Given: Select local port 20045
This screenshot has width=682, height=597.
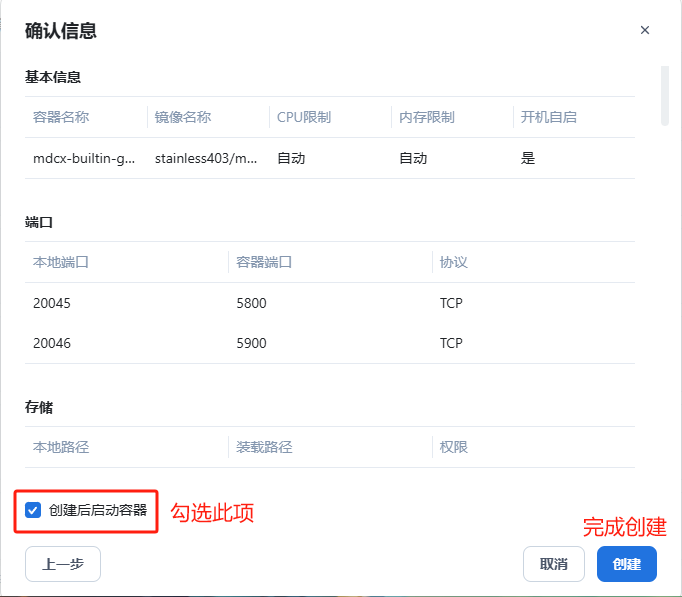Looking at the screenshot, I should [52, 303].
